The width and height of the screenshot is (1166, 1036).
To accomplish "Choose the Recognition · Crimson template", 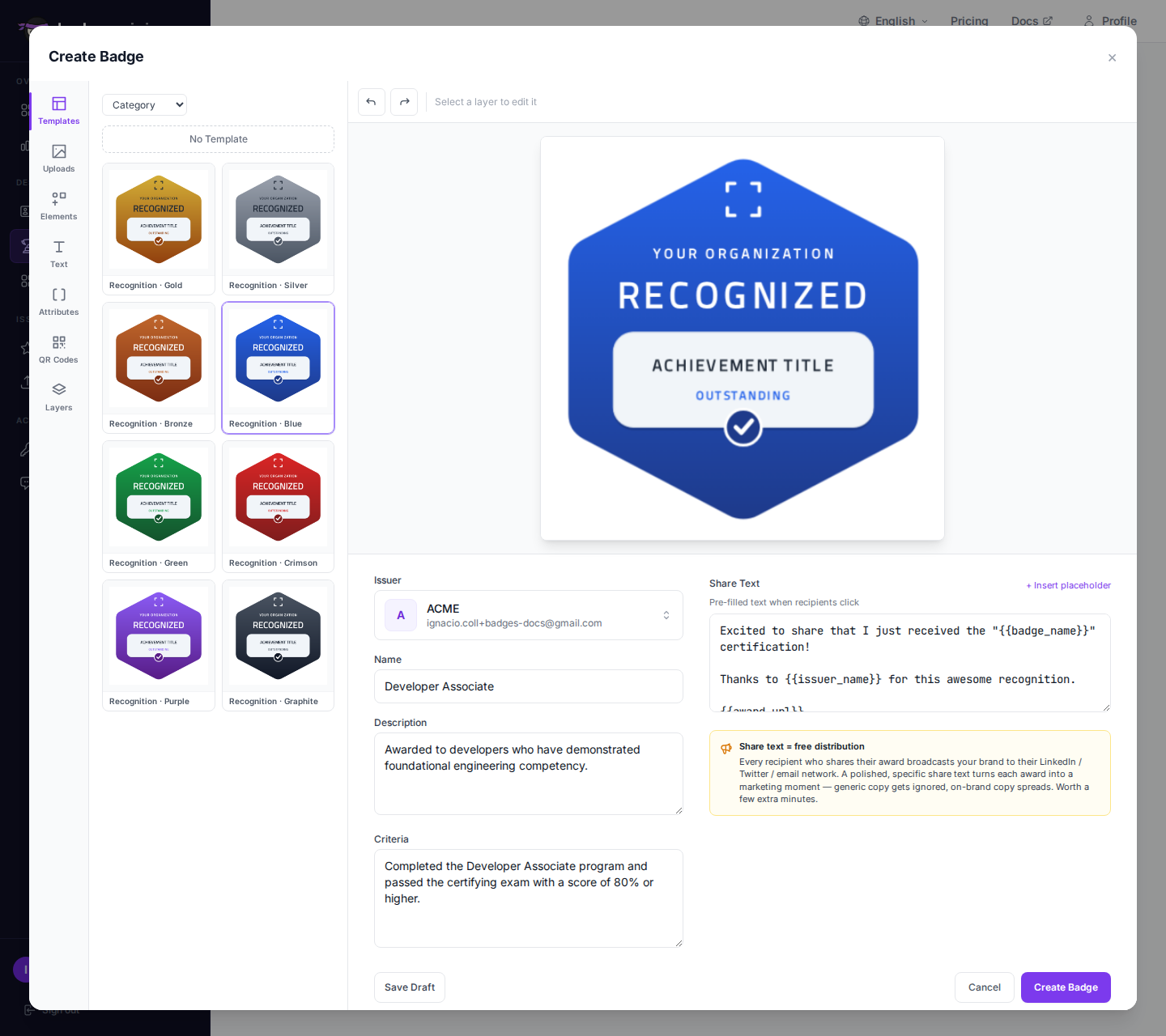I will (x=278, y=507).
